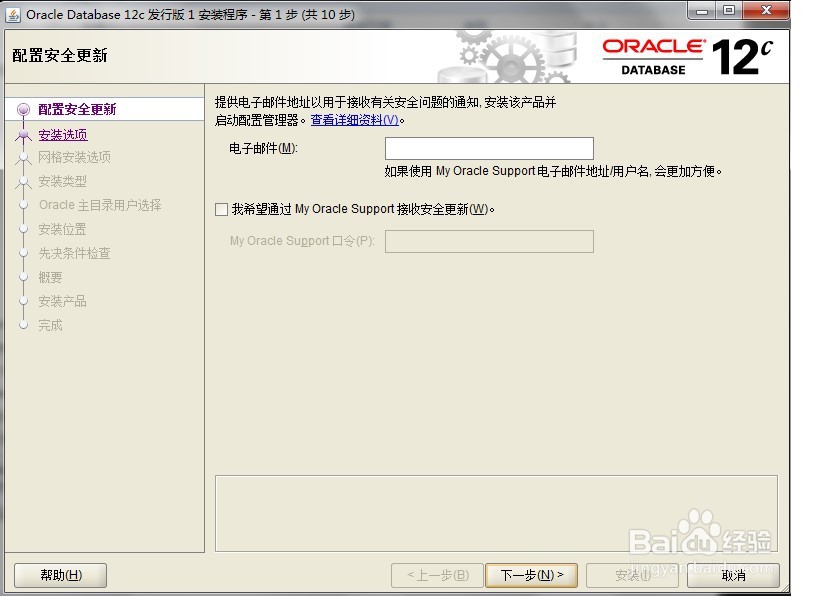Select the 安装类型 step

pyautogui.click(x=62, y=181)
